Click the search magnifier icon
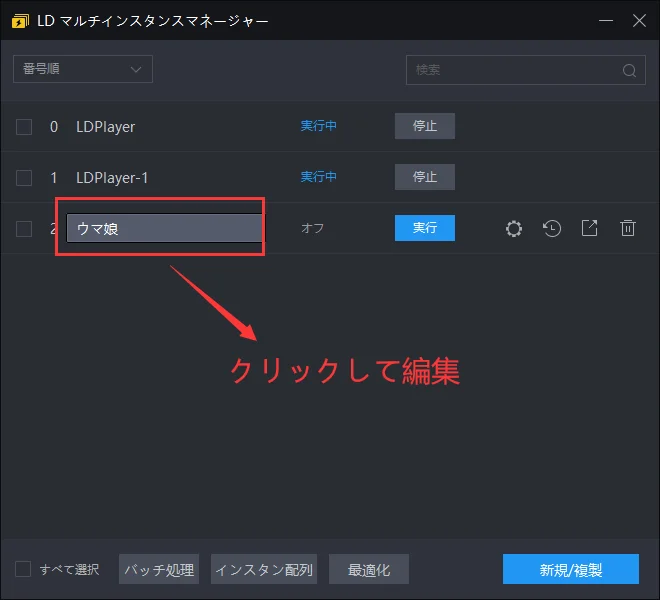The image size is (660, 600). (629, 70)
